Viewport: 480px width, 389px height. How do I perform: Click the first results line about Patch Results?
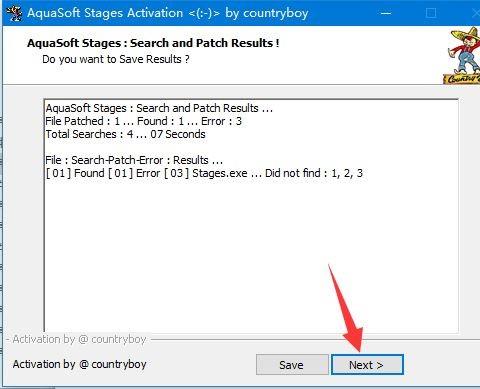[x=159, y=108]
